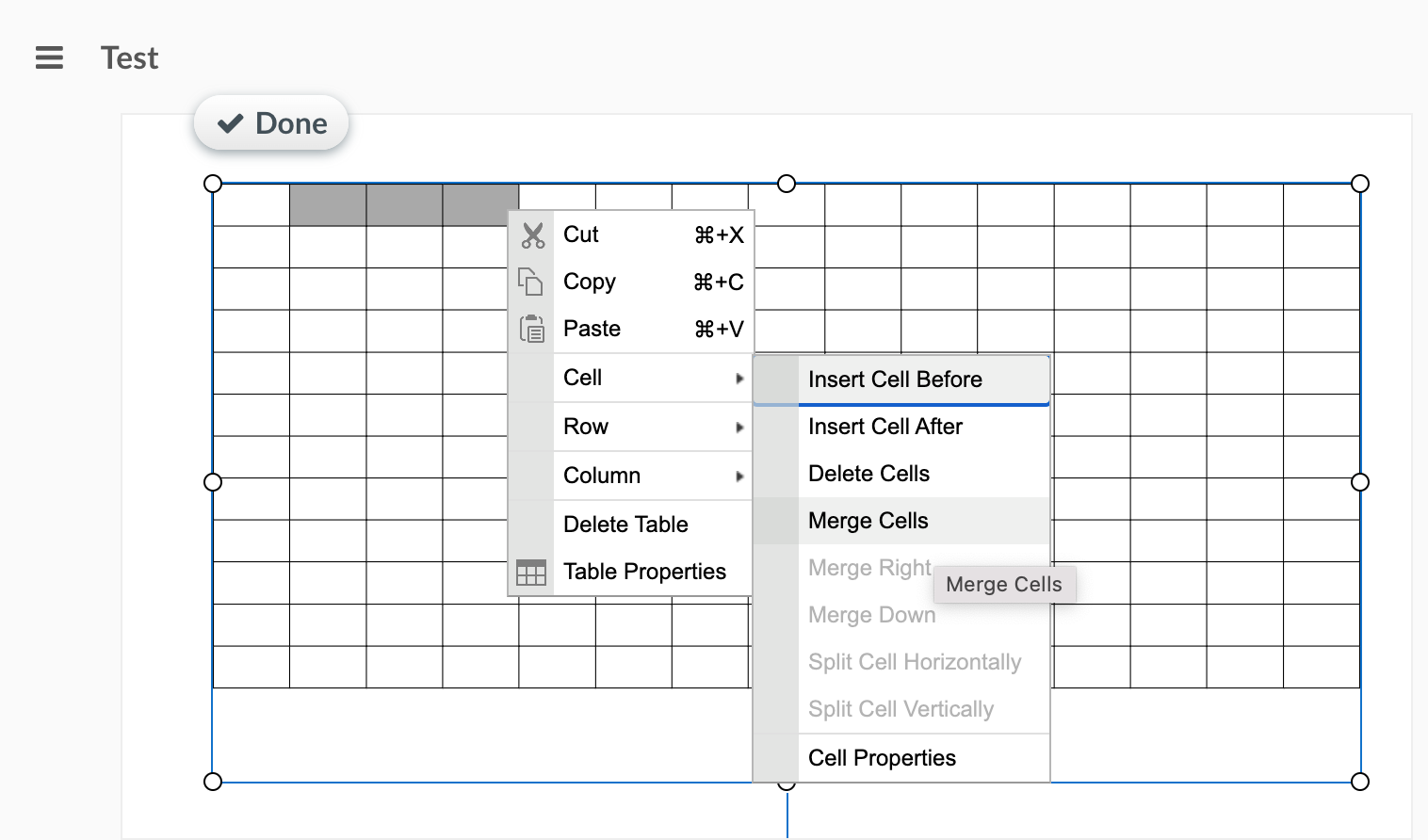Choose Cut from the context menu
The width and height of the screenshot is (1428, 840).
coord(630,234)
